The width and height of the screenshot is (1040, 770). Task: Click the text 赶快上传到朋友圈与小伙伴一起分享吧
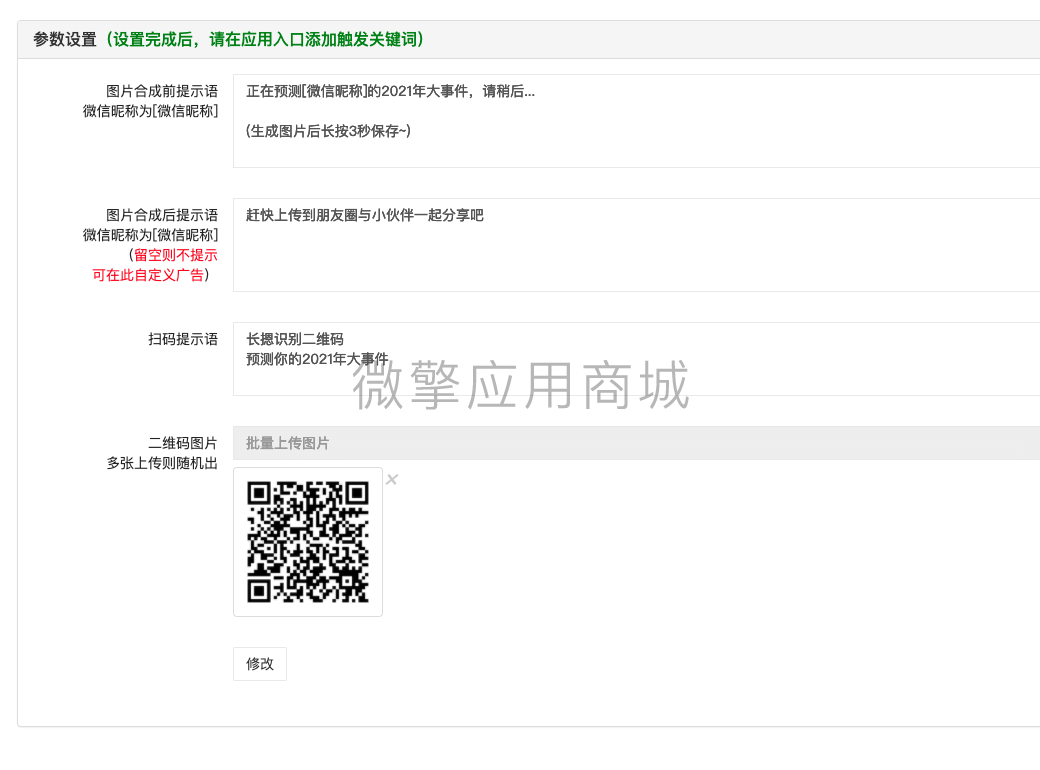[x=365, y=215]
